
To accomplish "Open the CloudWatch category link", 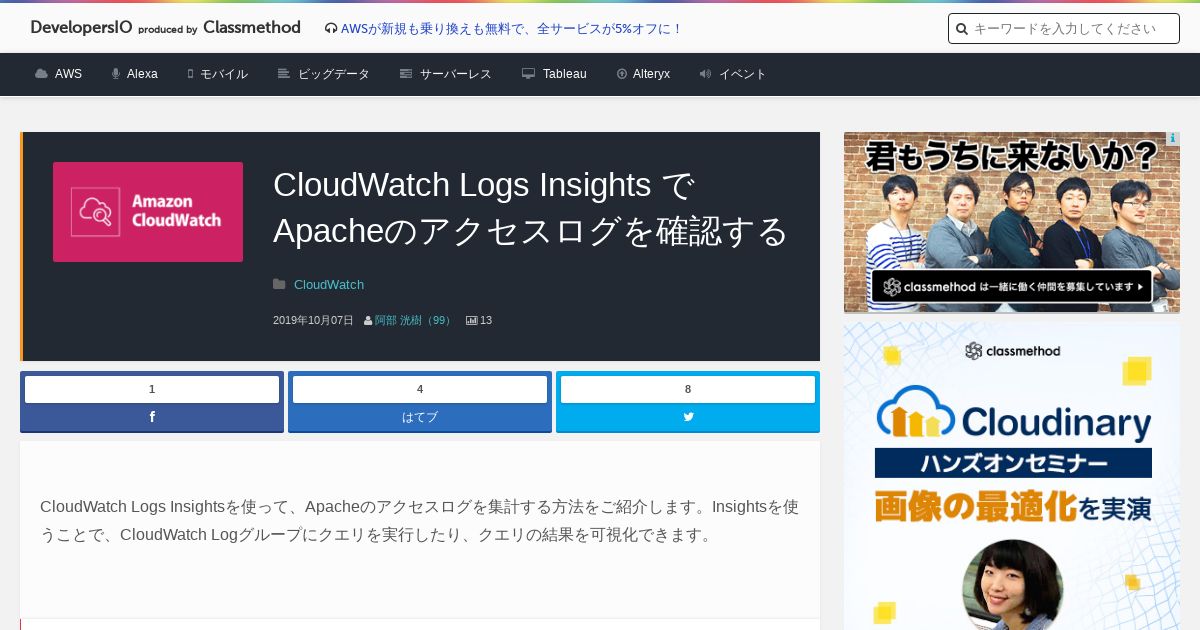I will [x=329, y=285].
